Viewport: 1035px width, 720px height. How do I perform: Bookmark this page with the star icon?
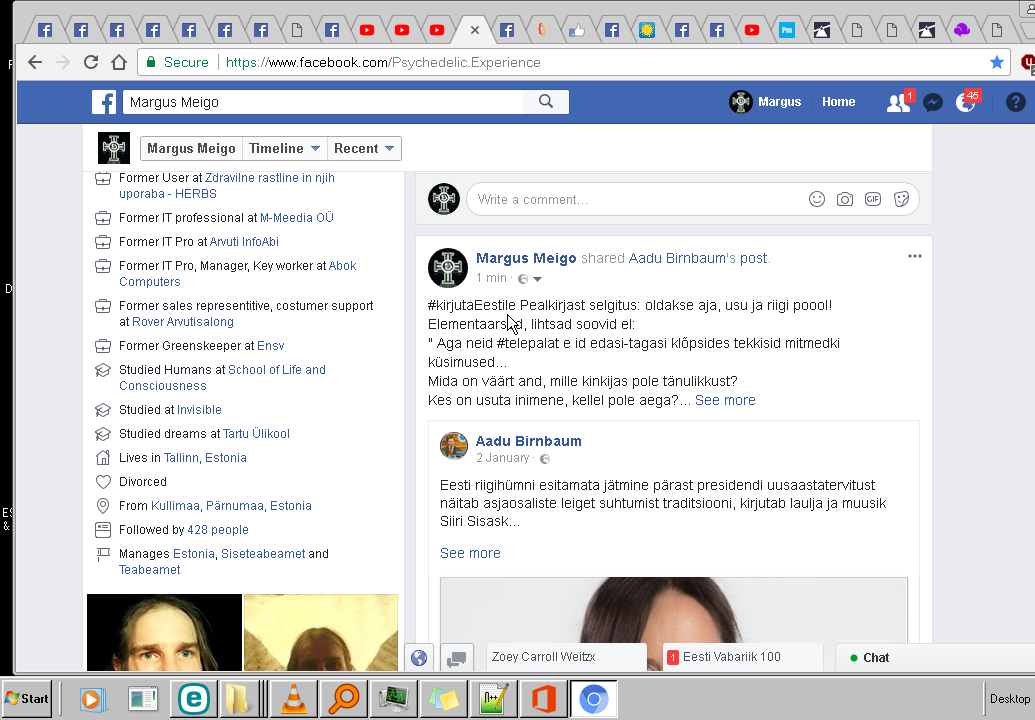996,62
